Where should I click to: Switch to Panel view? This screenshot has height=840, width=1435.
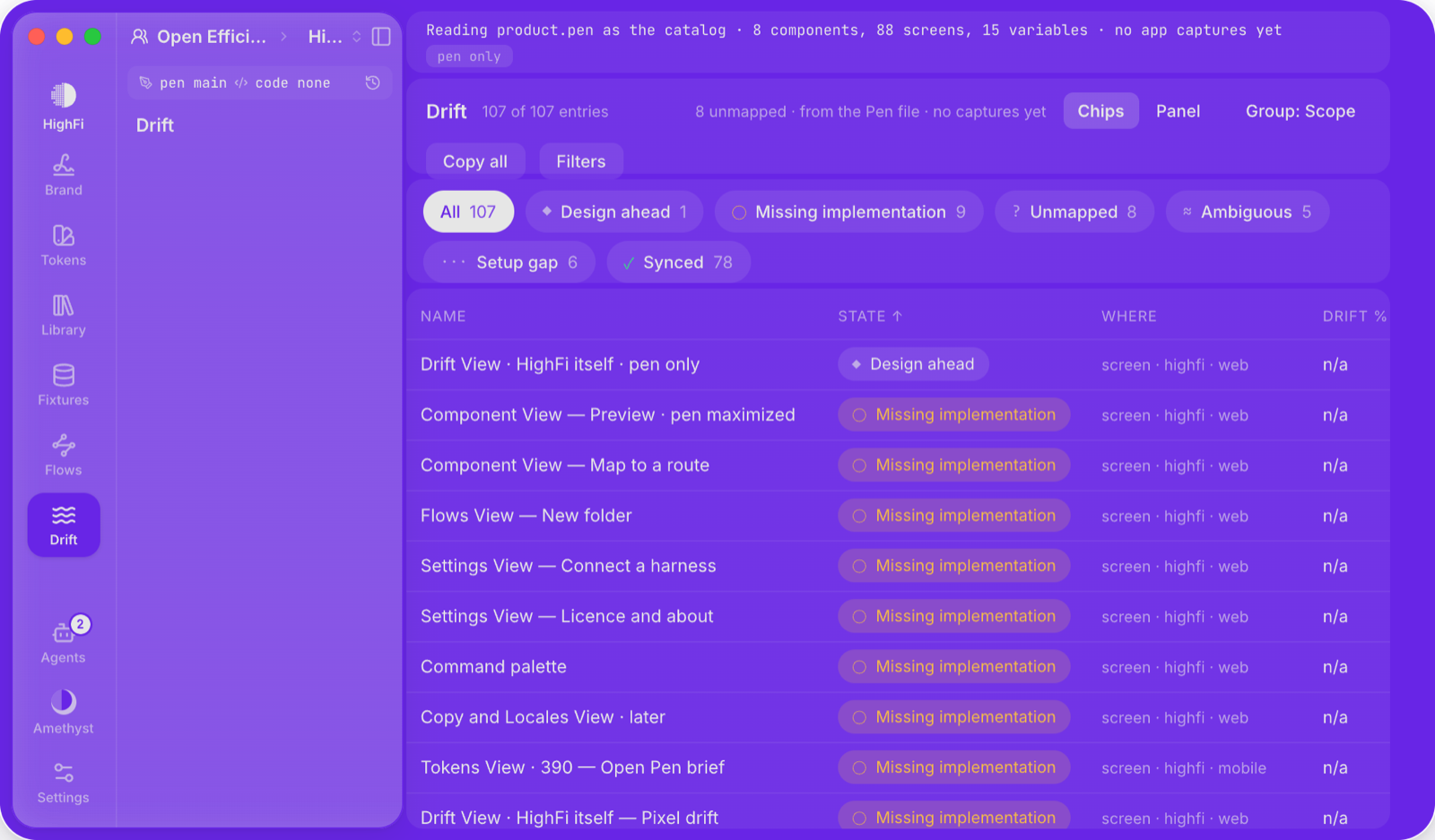1178,111
